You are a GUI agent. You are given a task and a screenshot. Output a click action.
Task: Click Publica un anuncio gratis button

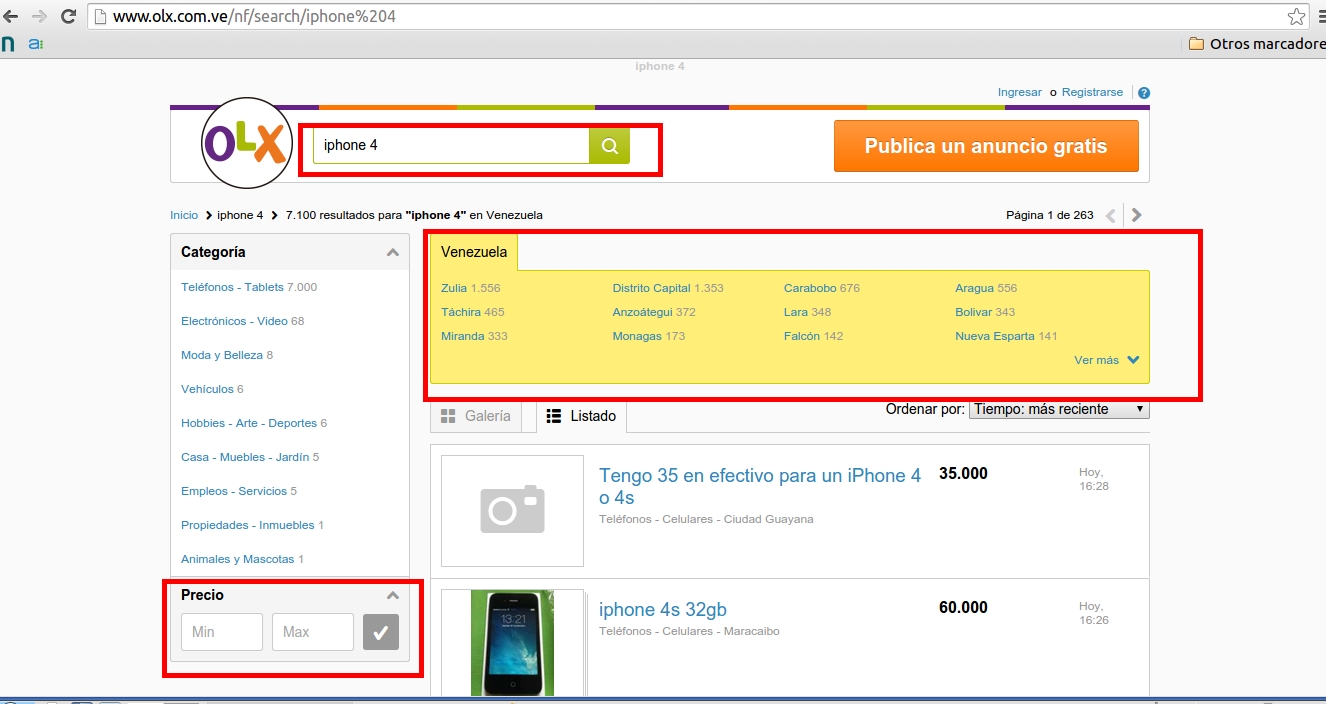pyautogui.click(x=986, y=146)
